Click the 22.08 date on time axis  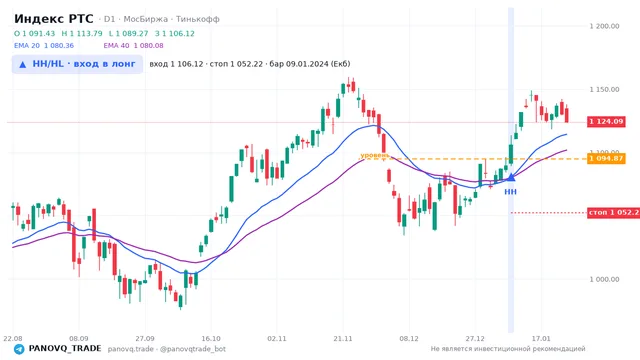(x=13, y=338)
